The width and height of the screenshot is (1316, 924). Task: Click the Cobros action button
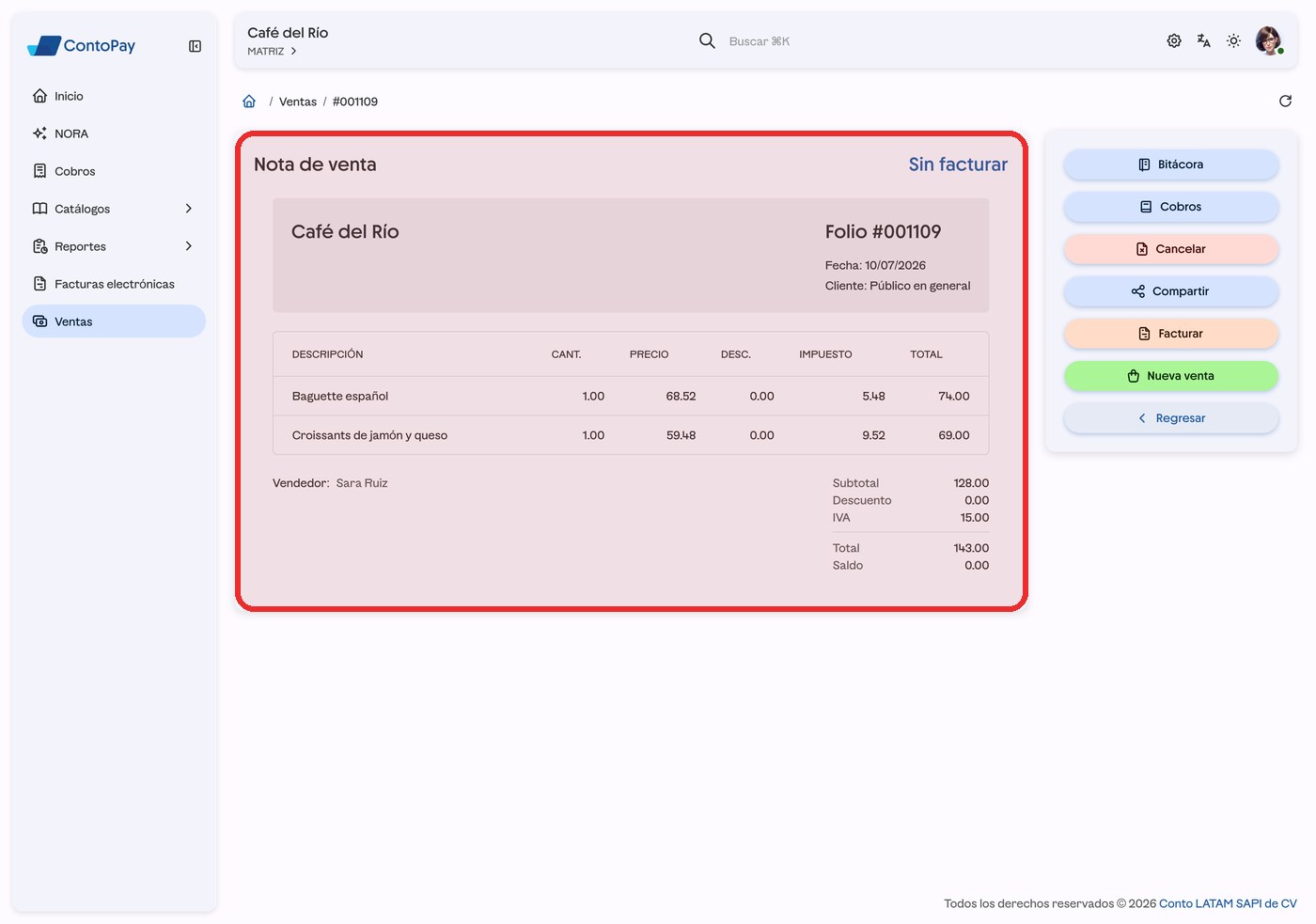tap(1171, 207)
